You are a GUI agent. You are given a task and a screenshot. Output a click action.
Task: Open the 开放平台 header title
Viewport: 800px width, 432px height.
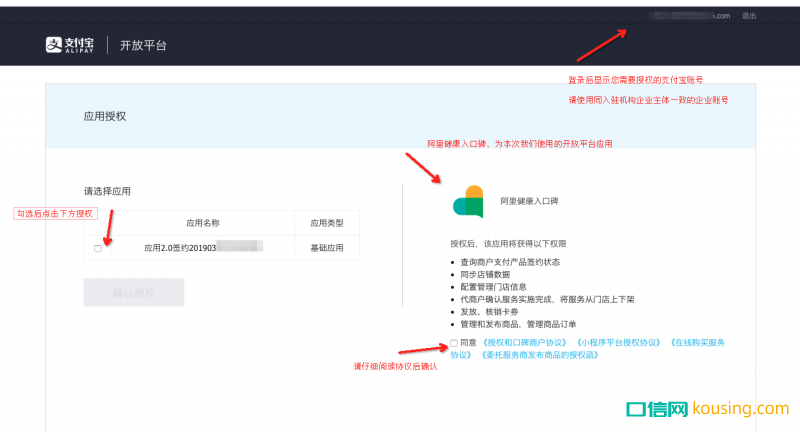(143, 45)
